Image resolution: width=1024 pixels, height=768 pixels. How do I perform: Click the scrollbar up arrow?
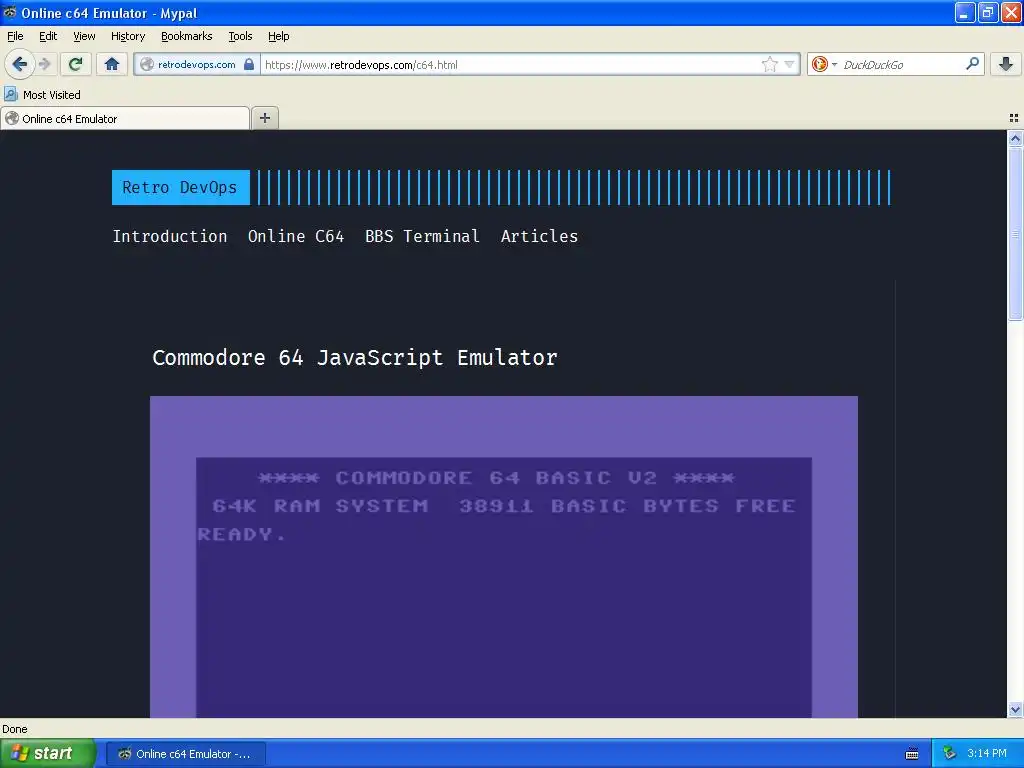[1015, 138]
